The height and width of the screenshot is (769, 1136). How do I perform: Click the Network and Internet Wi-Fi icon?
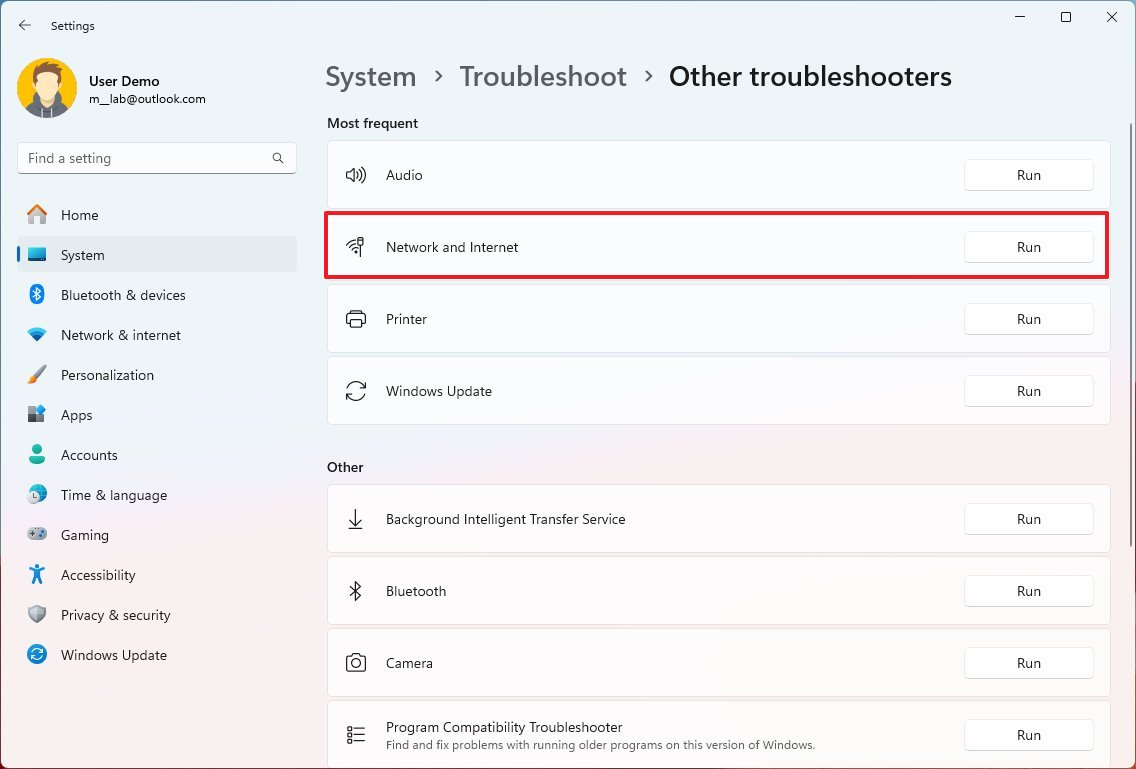tap(355, 246)
